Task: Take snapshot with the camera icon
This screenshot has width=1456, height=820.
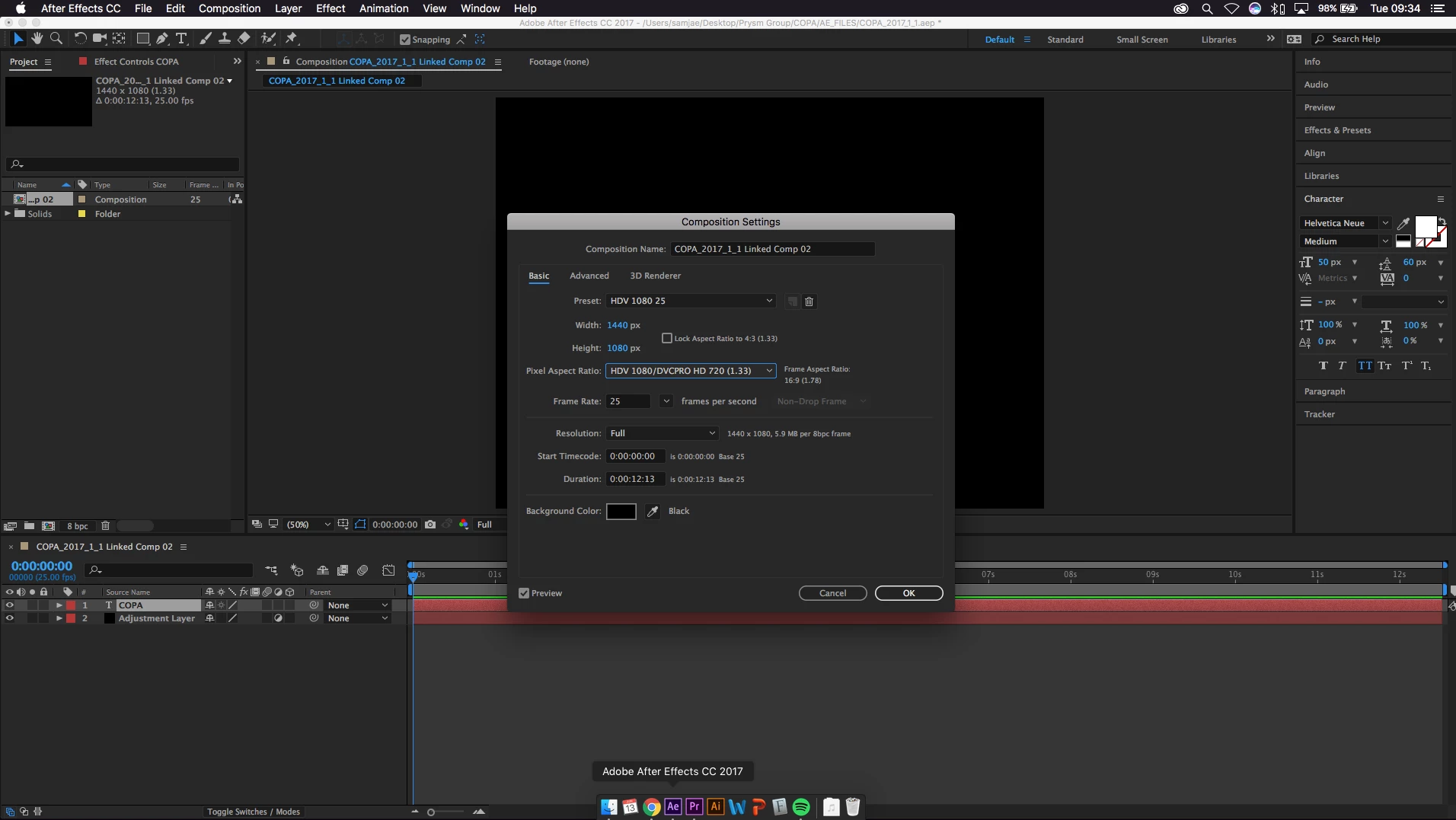Action: [x=430, y=525]
